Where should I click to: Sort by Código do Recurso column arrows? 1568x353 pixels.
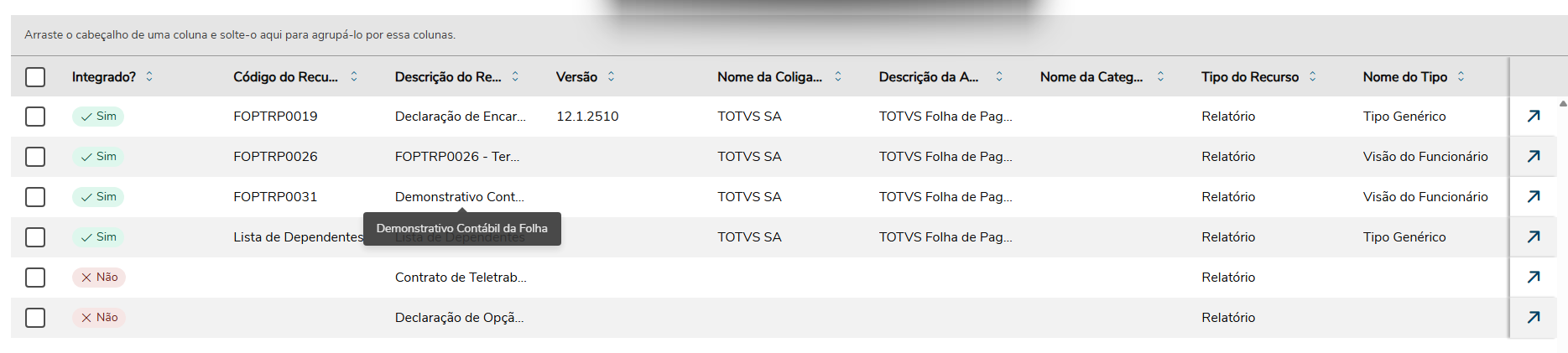click(354, 76)
